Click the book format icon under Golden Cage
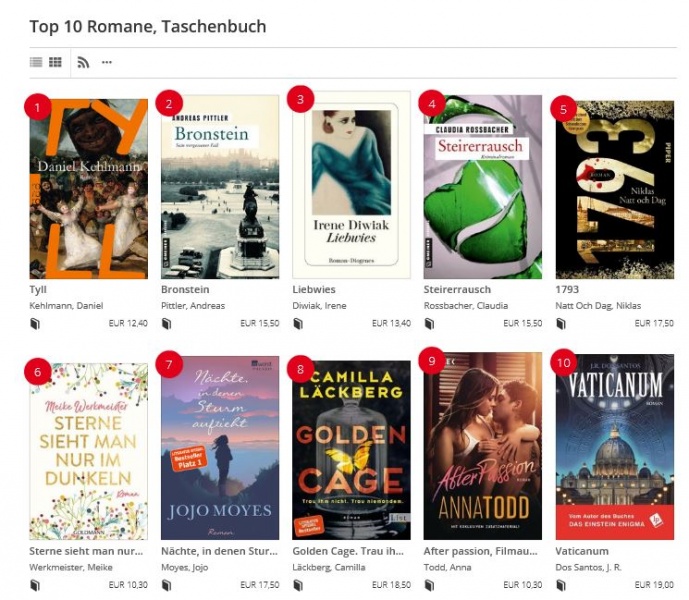The height and width of the screenshot is (600, 689). coord(298,585)
